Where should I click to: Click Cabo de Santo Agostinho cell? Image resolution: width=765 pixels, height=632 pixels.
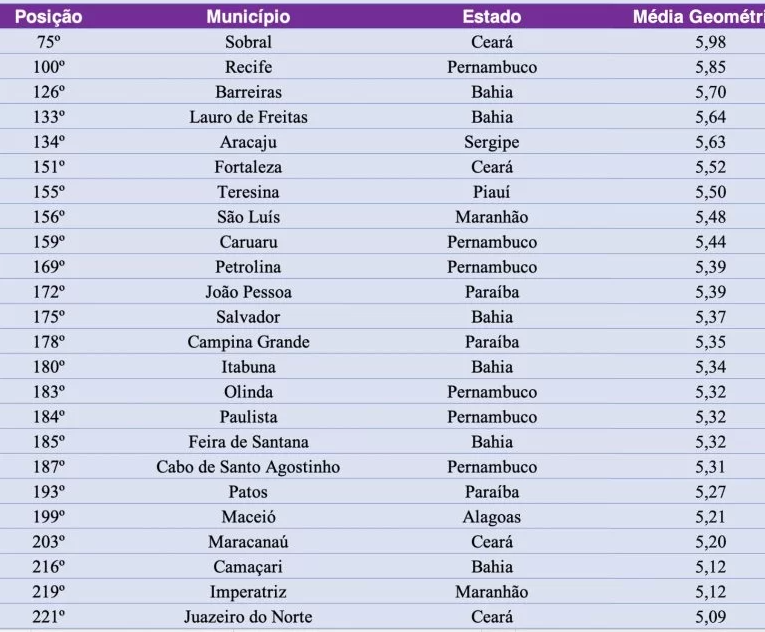coord(248,467)
